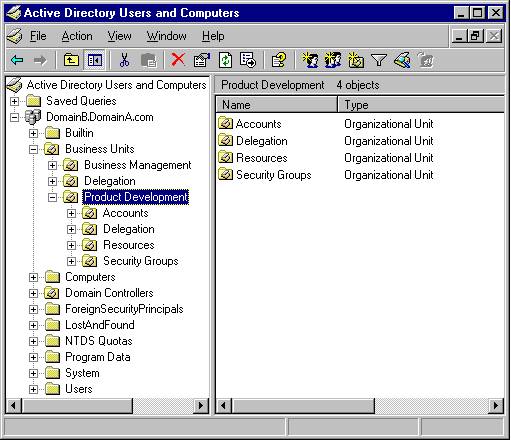Create a new user via toolbar icon

pyautogui.click(x=310, y=60)
